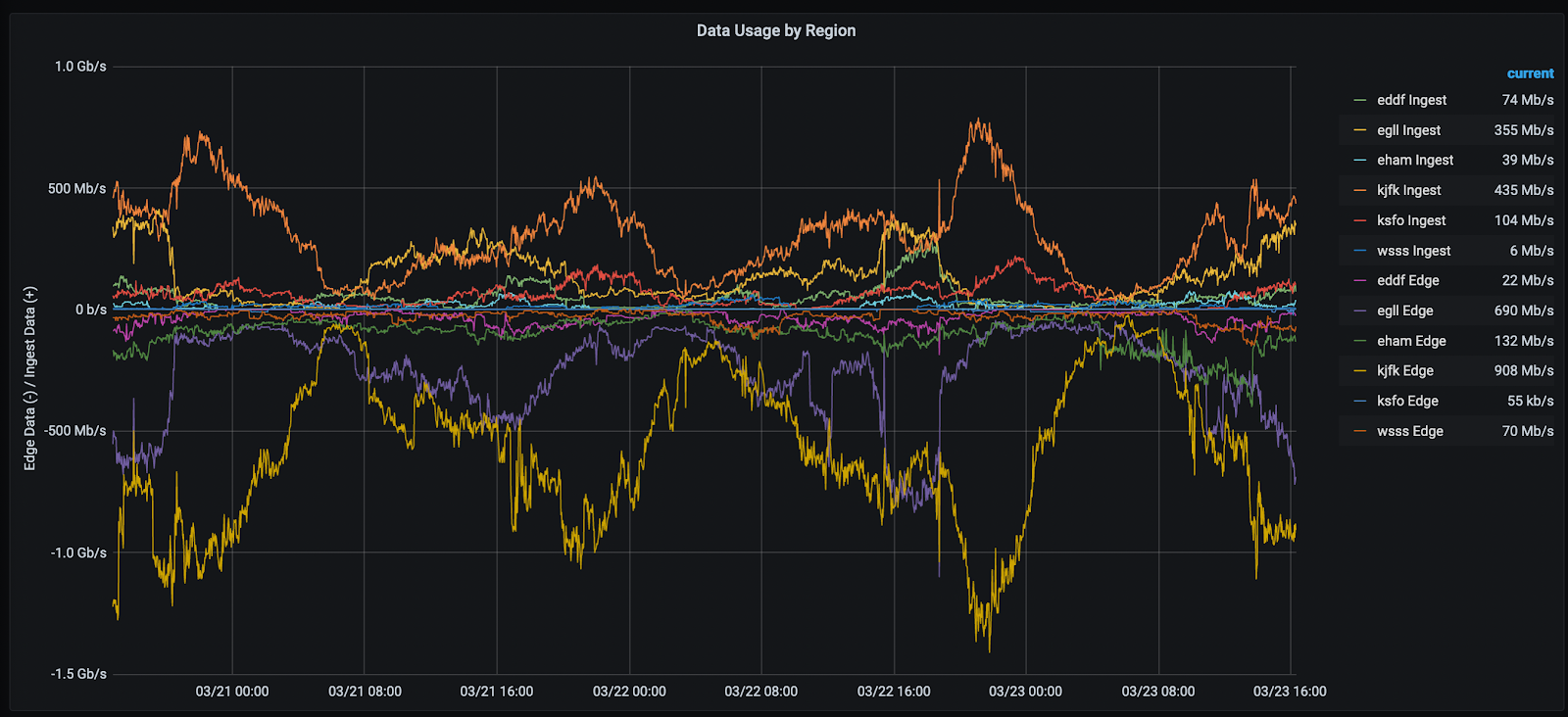1568x717 pixels.
Task: Toggle the eddf Ingest series in legend
Action: pyautogui.click(x=1411, y=100)
